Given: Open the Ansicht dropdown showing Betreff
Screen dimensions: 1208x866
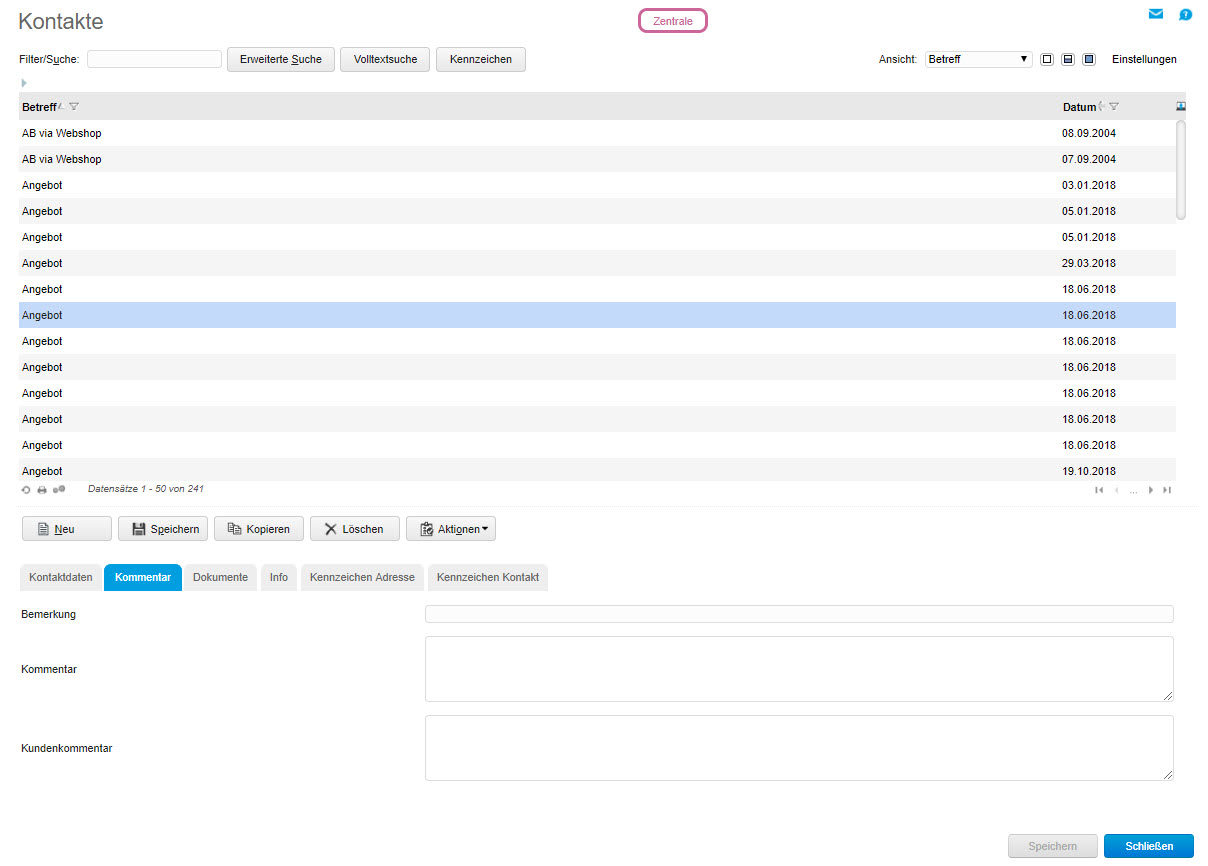Looking at the screenshot, I should tap(978, 59).
